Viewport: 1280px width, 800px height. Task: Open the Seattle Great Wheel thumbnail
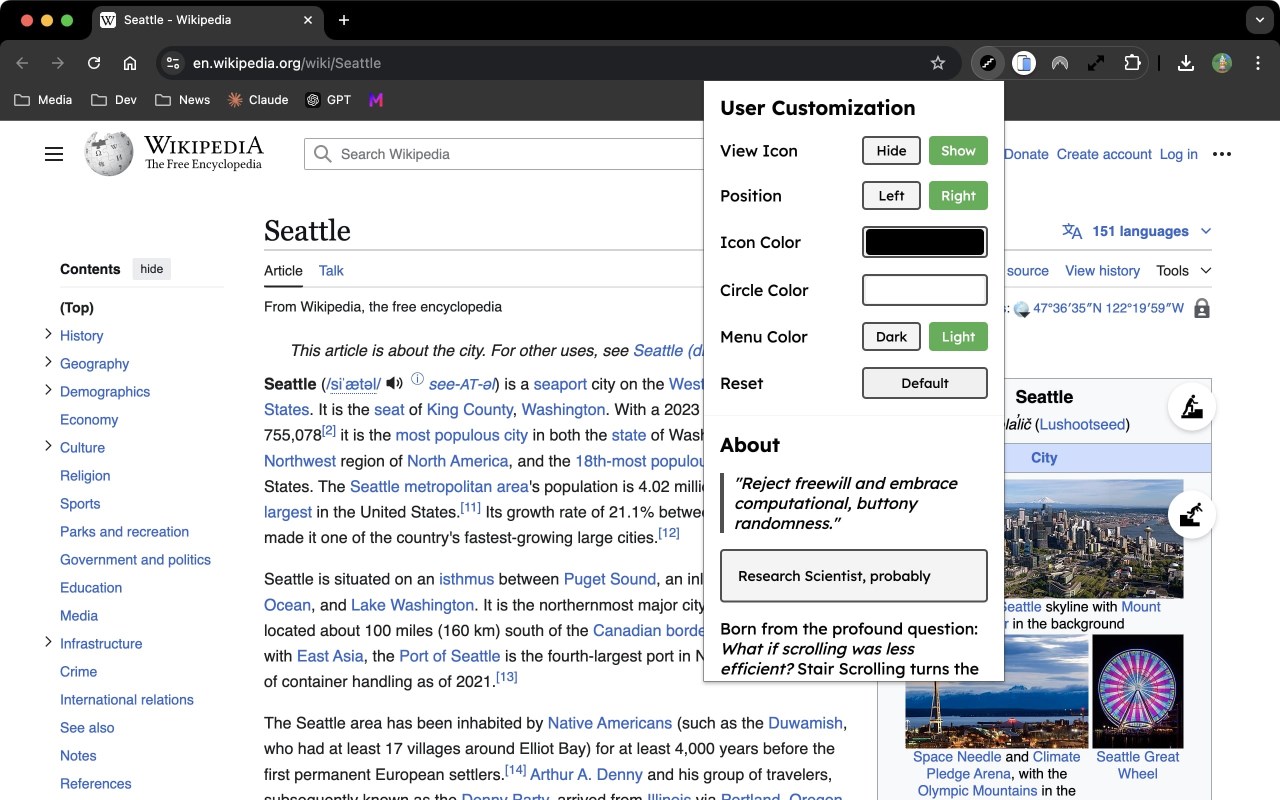click(1137, 690)
